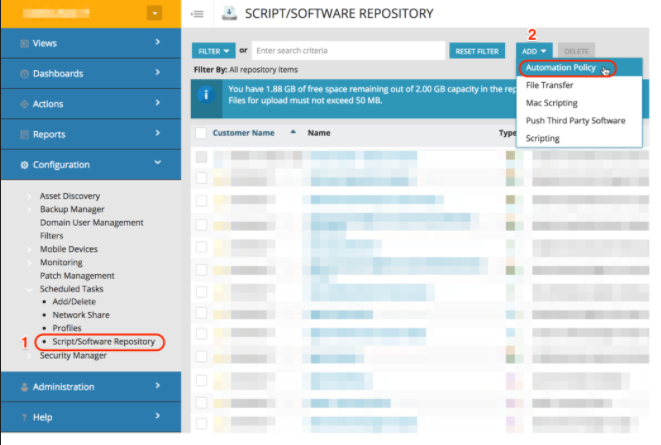The width and height of the screenshot is (661, 445).
Task: Open the FILTER dropdown
Action: tap(213, 50)
